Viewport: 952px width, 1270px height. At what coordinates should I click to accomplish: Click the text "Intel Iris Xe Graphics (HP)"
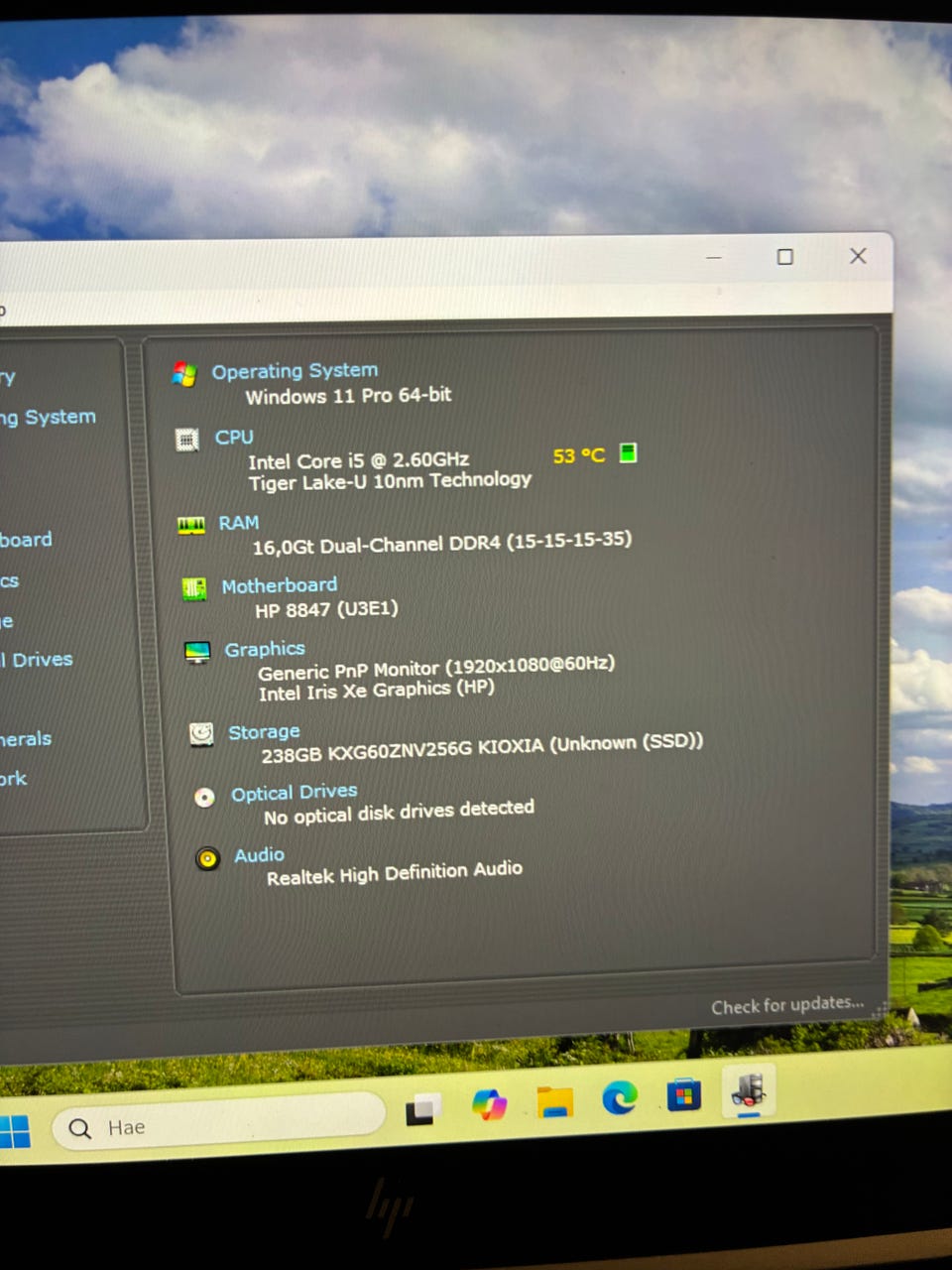(x=376, y=691)
